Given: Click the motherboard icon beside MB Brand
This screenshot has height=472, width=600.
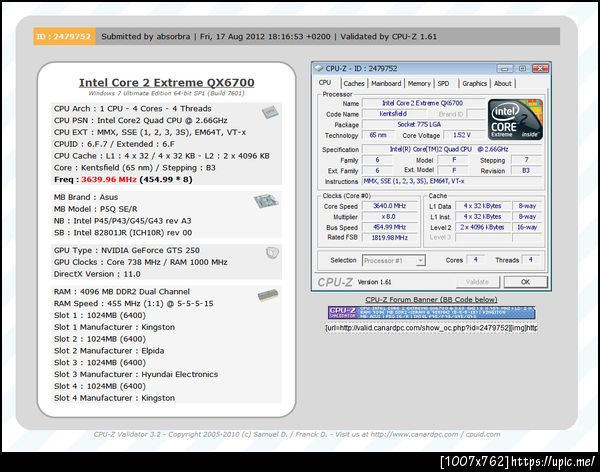Looking at the screenshot, I should coord(266,201).
